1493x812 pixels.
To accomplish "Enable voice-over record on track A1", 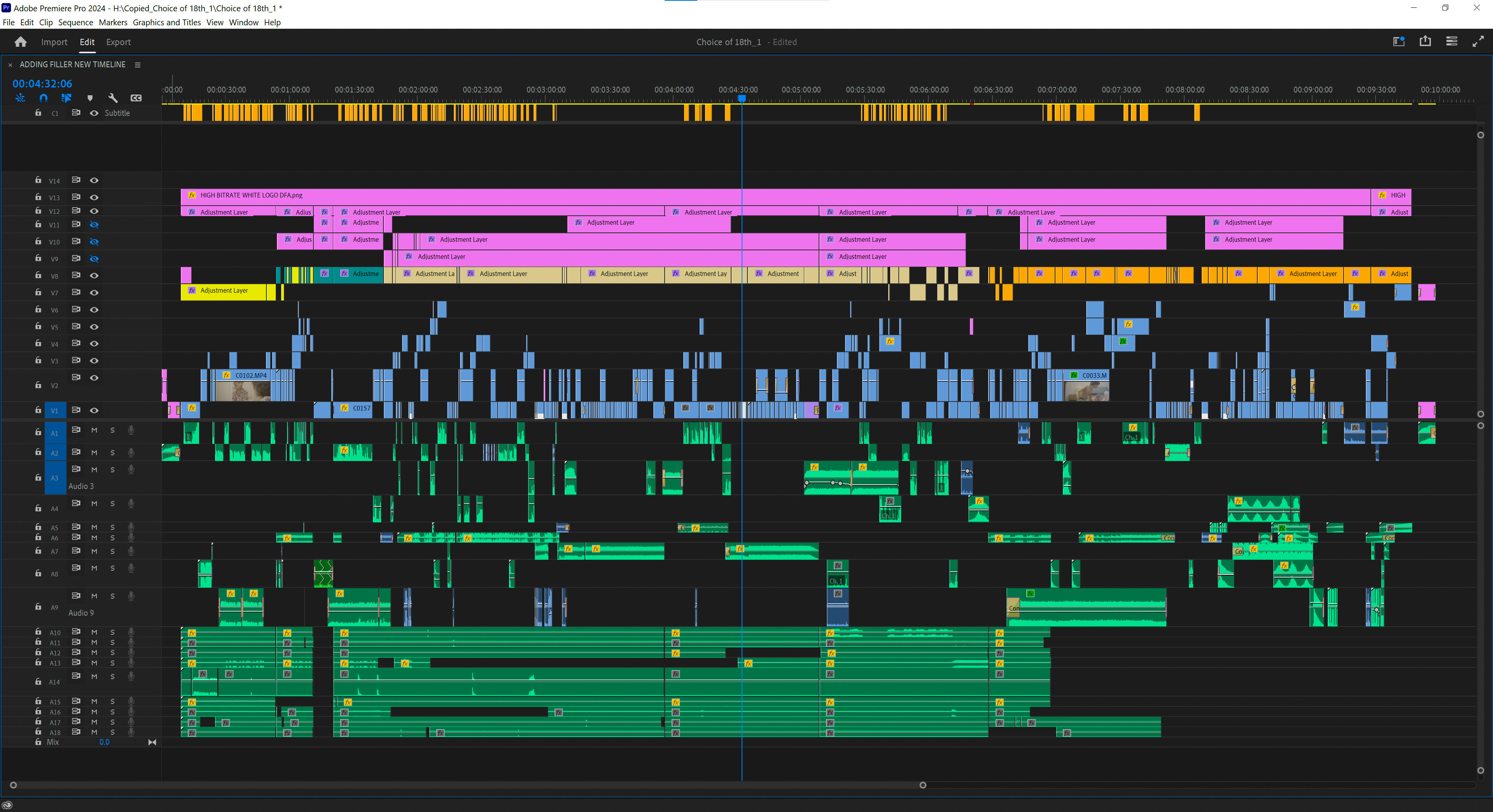I will 131,430.
